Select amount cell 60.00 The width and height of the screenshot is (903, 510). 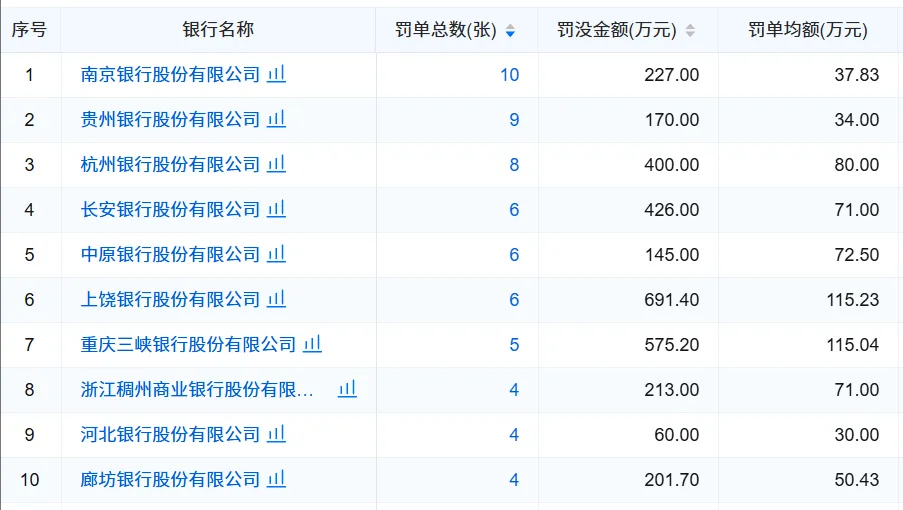[x=677, y=435]
